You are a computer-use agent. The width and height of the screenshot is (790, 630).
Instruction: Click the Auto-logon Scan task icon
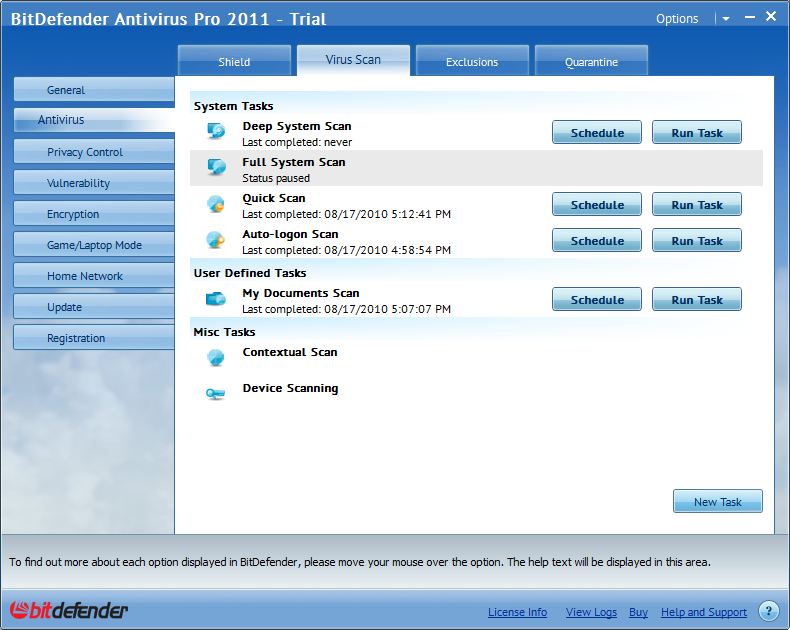216,239
